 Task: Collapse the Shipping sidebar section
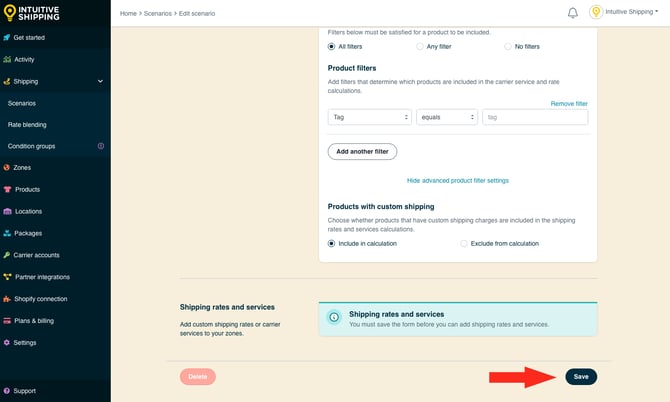[100, 81]
